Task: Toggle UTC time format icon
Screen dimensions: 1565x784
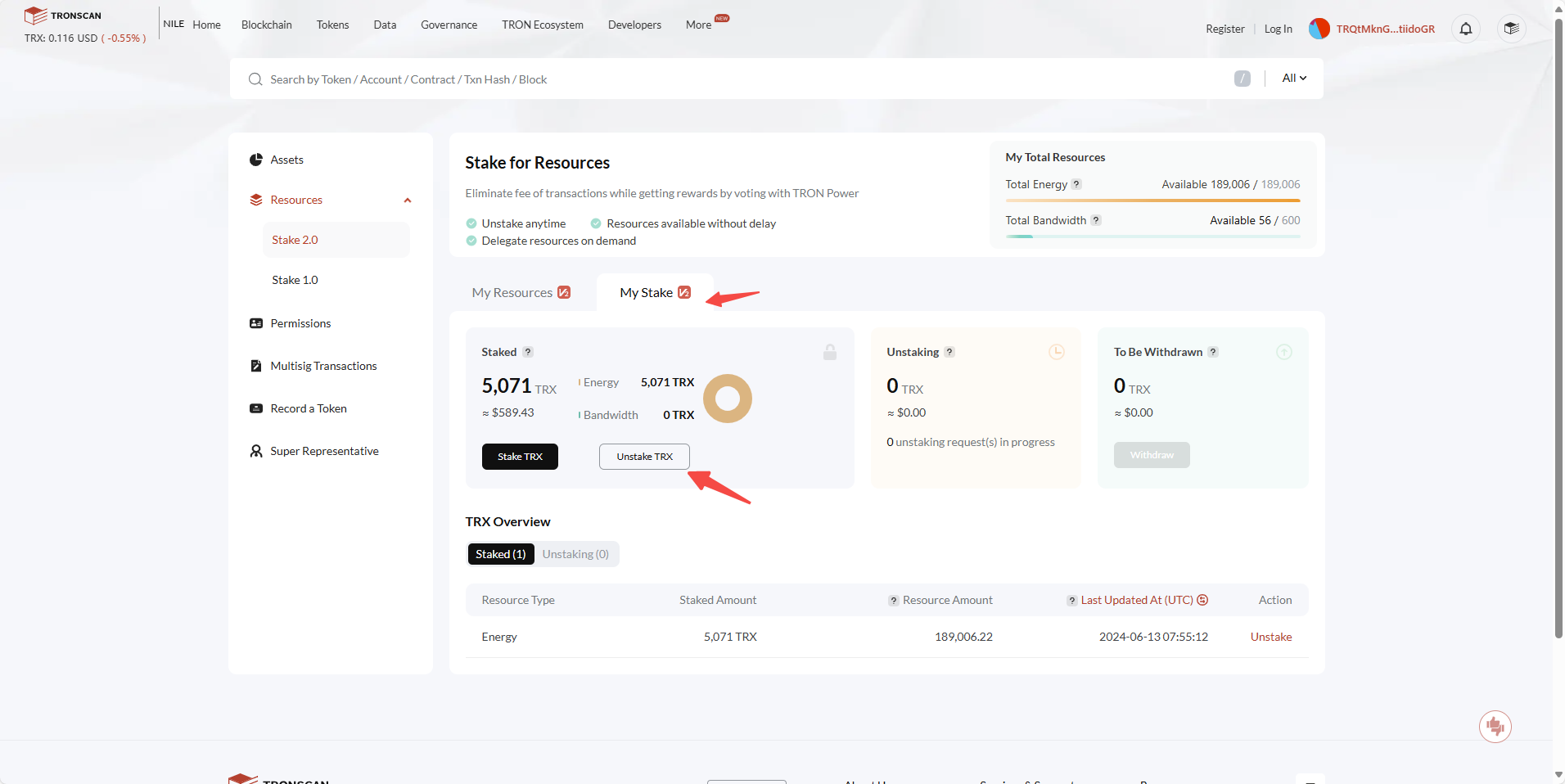Action: [1202, 600]
